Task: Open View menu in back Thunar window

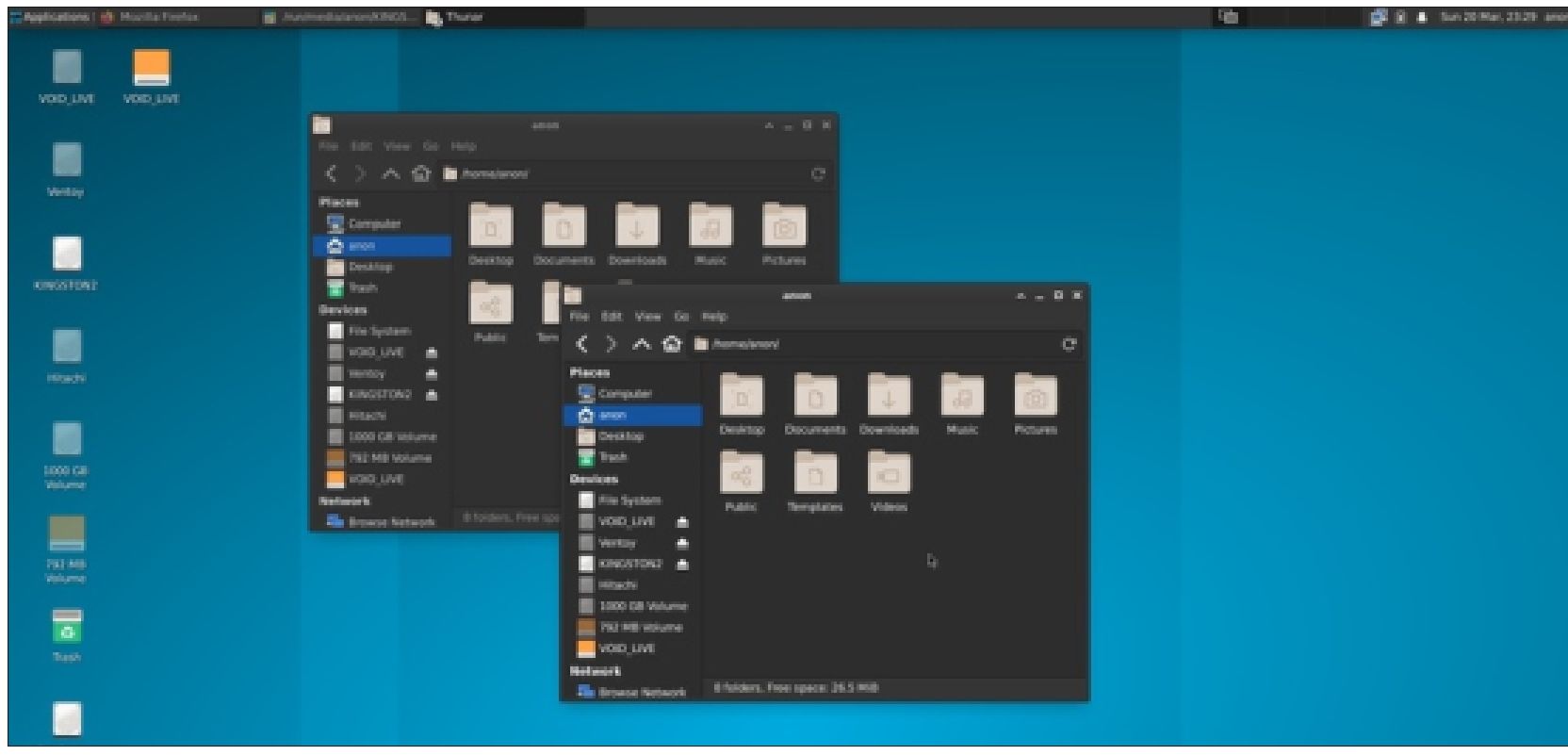Action: (397, 146)
